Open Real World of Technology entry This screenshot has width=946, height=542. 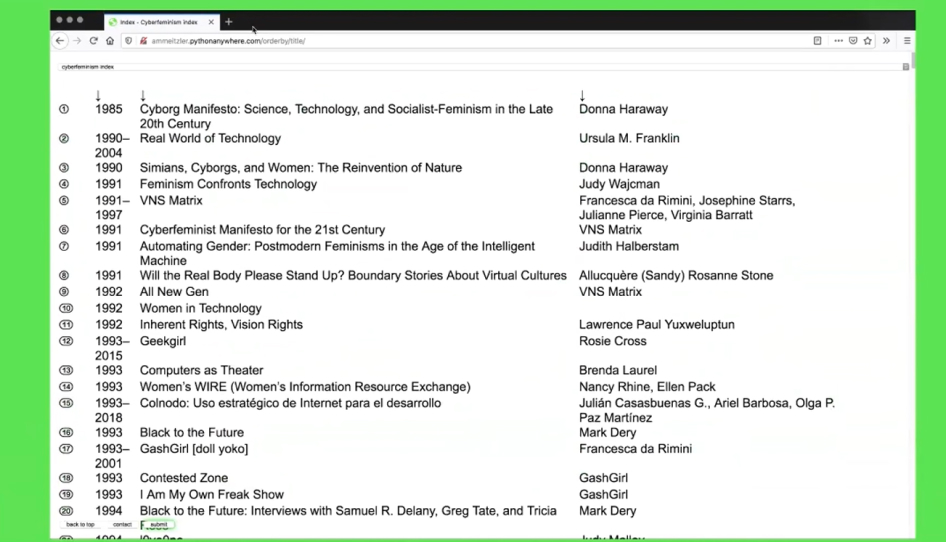click(211, 138)
